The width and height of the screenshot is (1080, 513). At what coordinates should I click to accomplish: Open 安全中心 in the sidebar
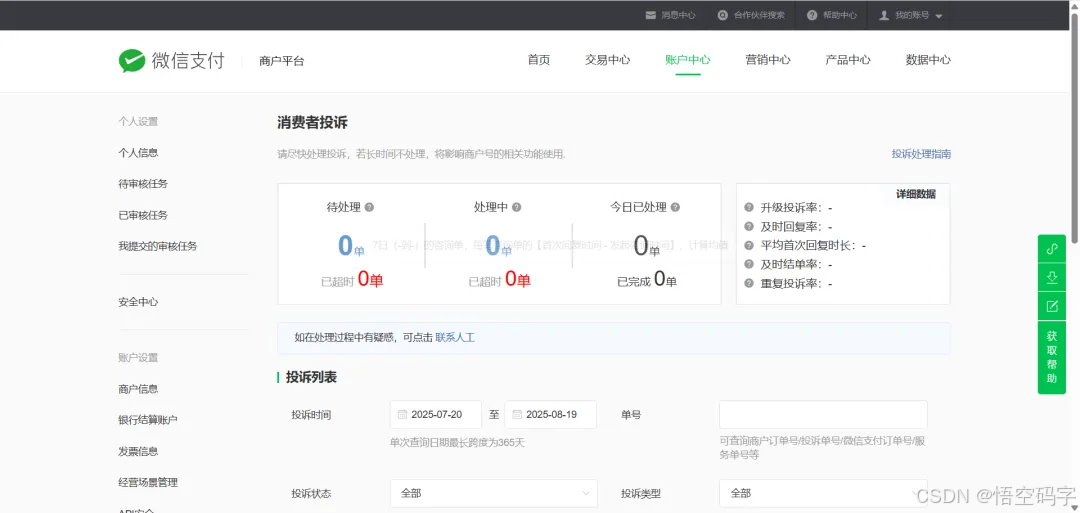138,302
